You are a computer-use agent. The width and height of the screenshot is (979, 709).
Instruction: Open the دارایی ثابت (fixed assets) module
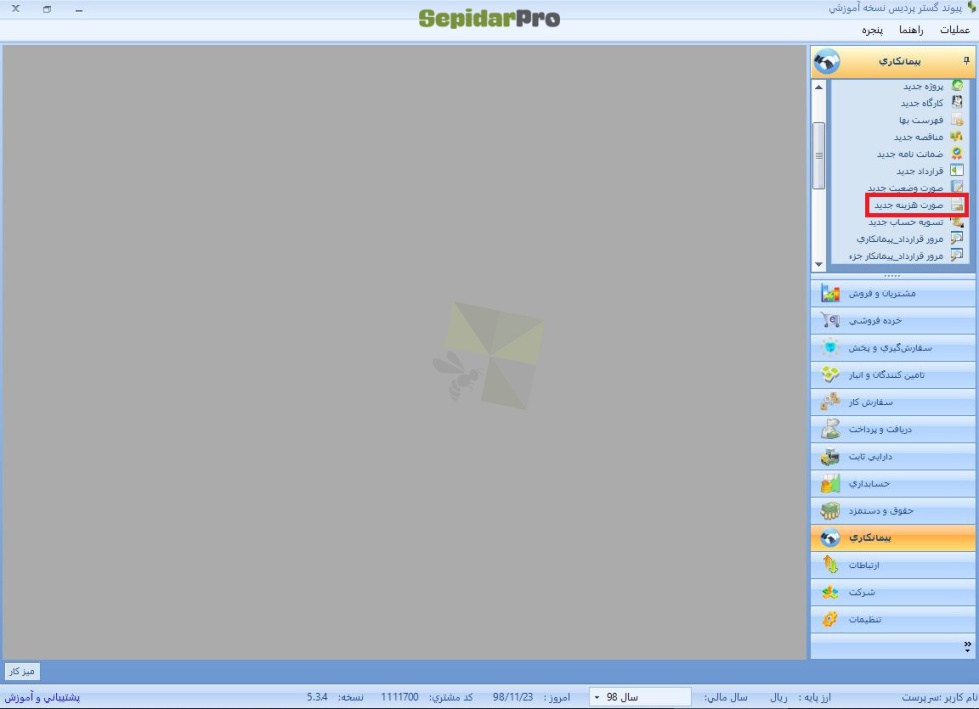[892, 456]
